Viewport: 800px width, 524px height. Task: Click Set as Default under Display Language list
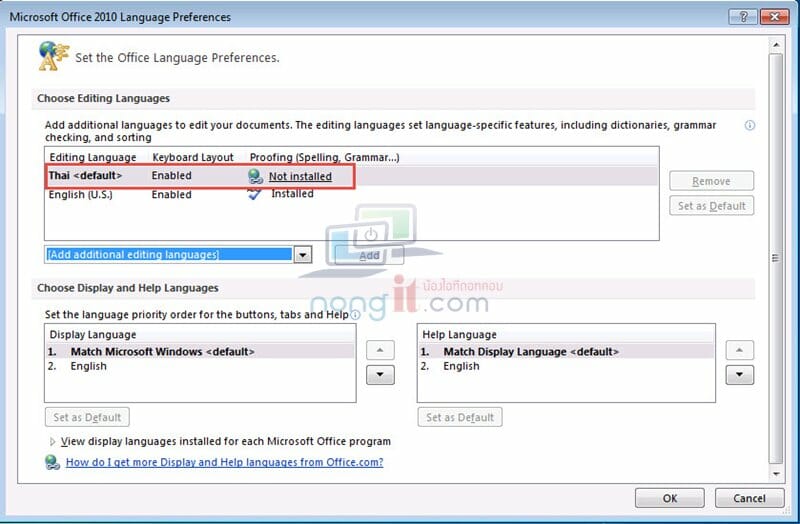87,417
